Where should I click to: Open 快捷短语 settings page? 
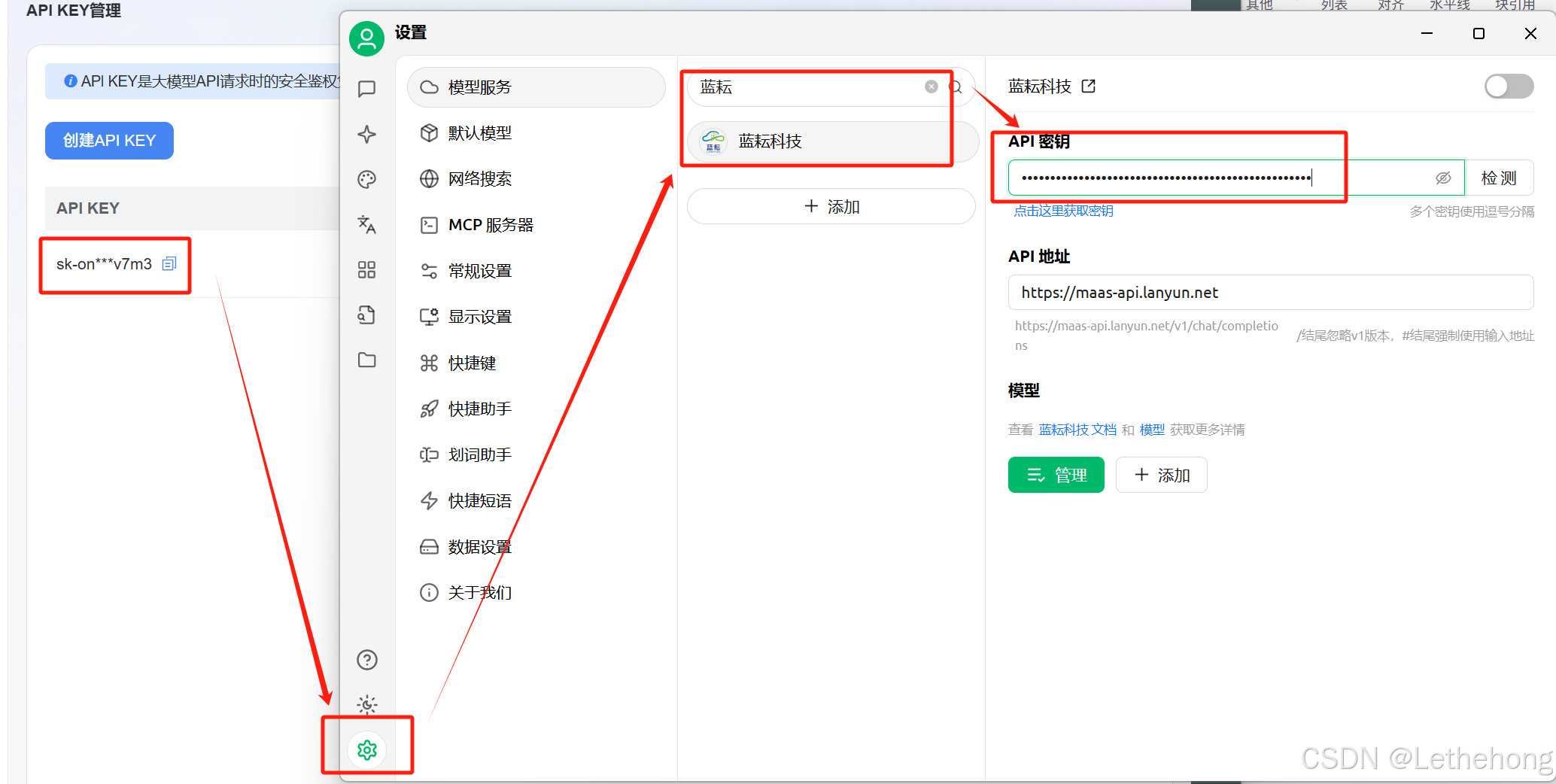tap(536, 501)
